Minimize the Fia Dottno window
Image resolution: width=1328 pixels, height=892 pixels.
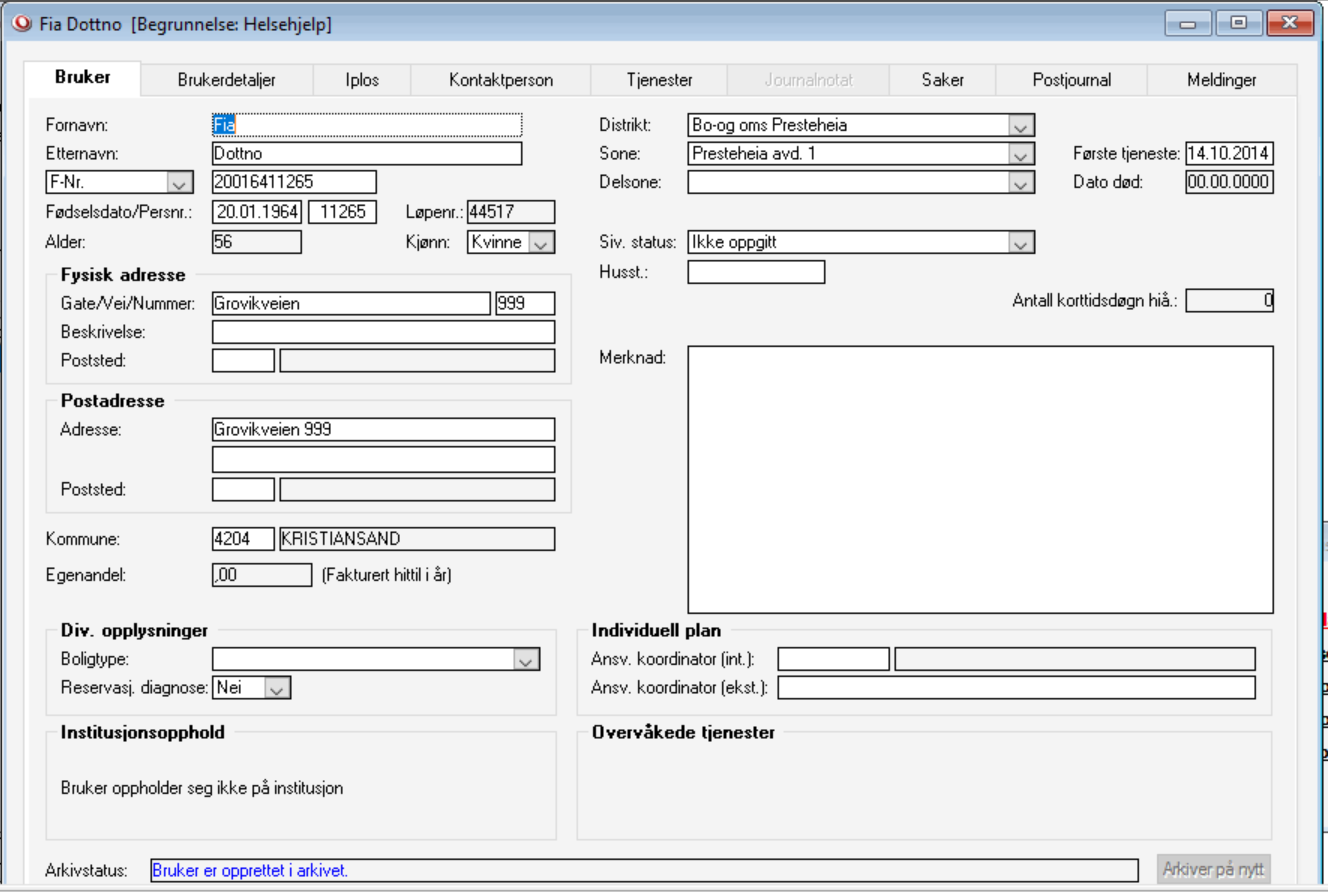click(x=1190, y=23)
